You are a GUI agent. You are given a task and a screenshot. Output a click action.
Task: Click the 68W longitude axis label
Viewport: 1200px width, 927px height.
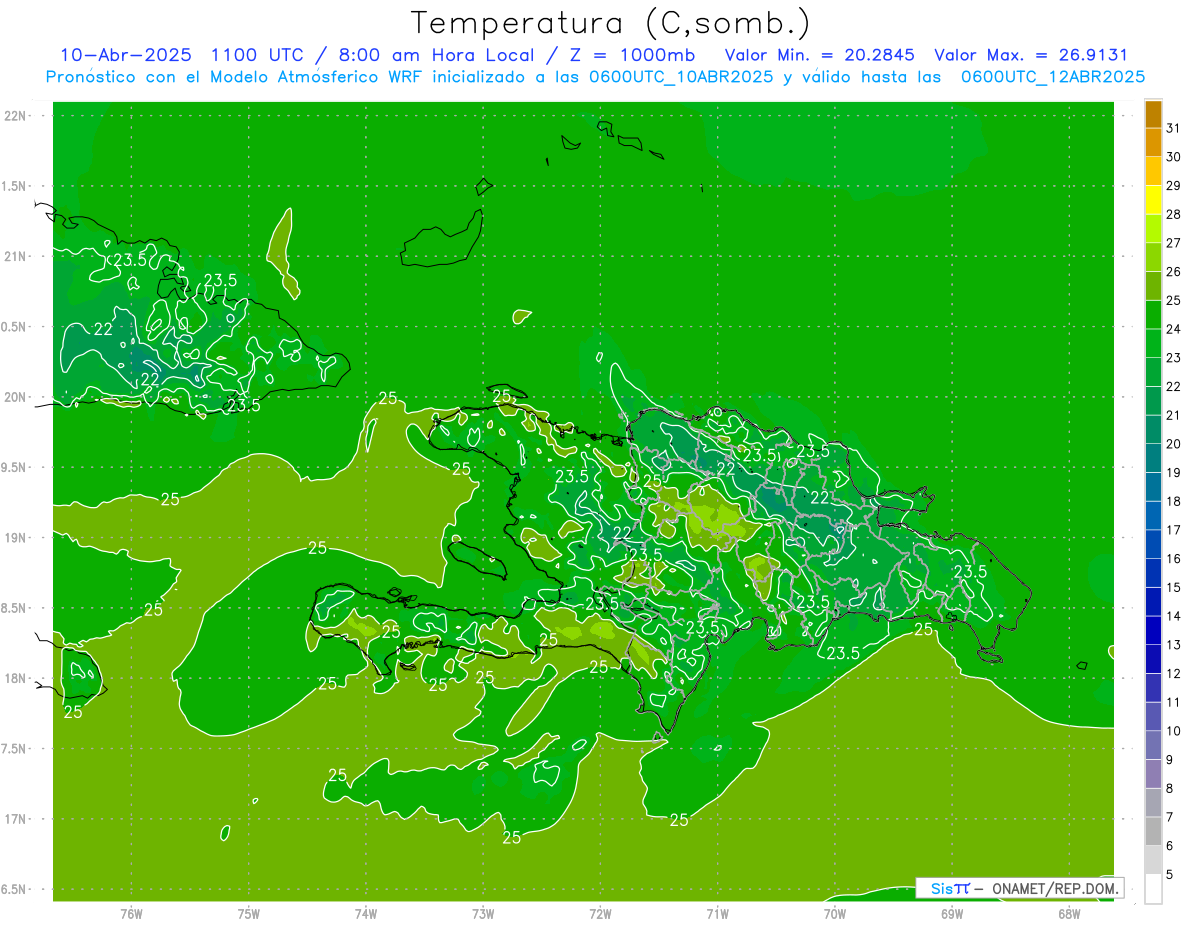(1069, 914)
